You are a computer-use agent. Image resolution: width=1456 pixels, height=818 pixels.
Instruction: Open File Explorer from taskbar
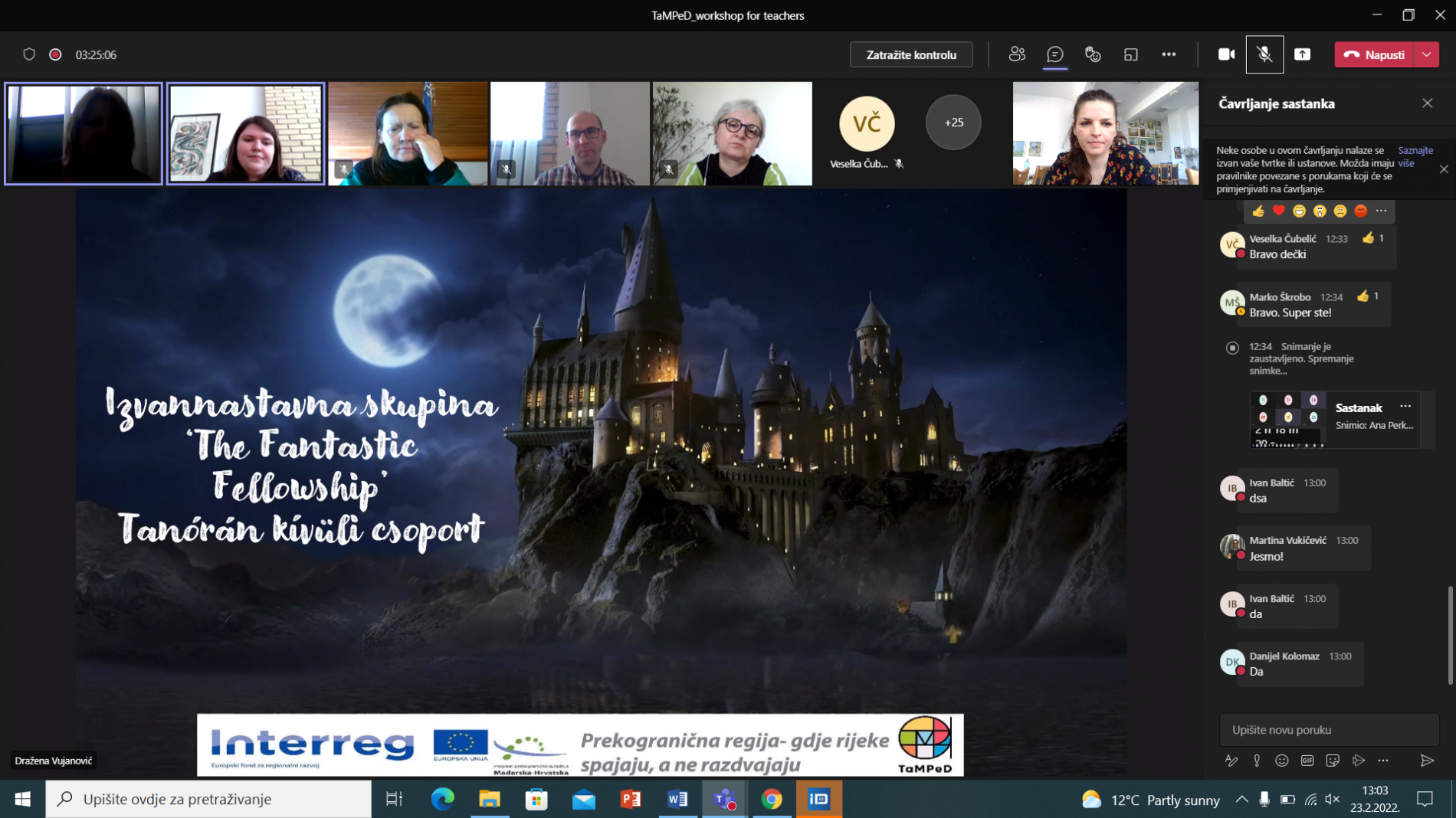tap(490, 800)
